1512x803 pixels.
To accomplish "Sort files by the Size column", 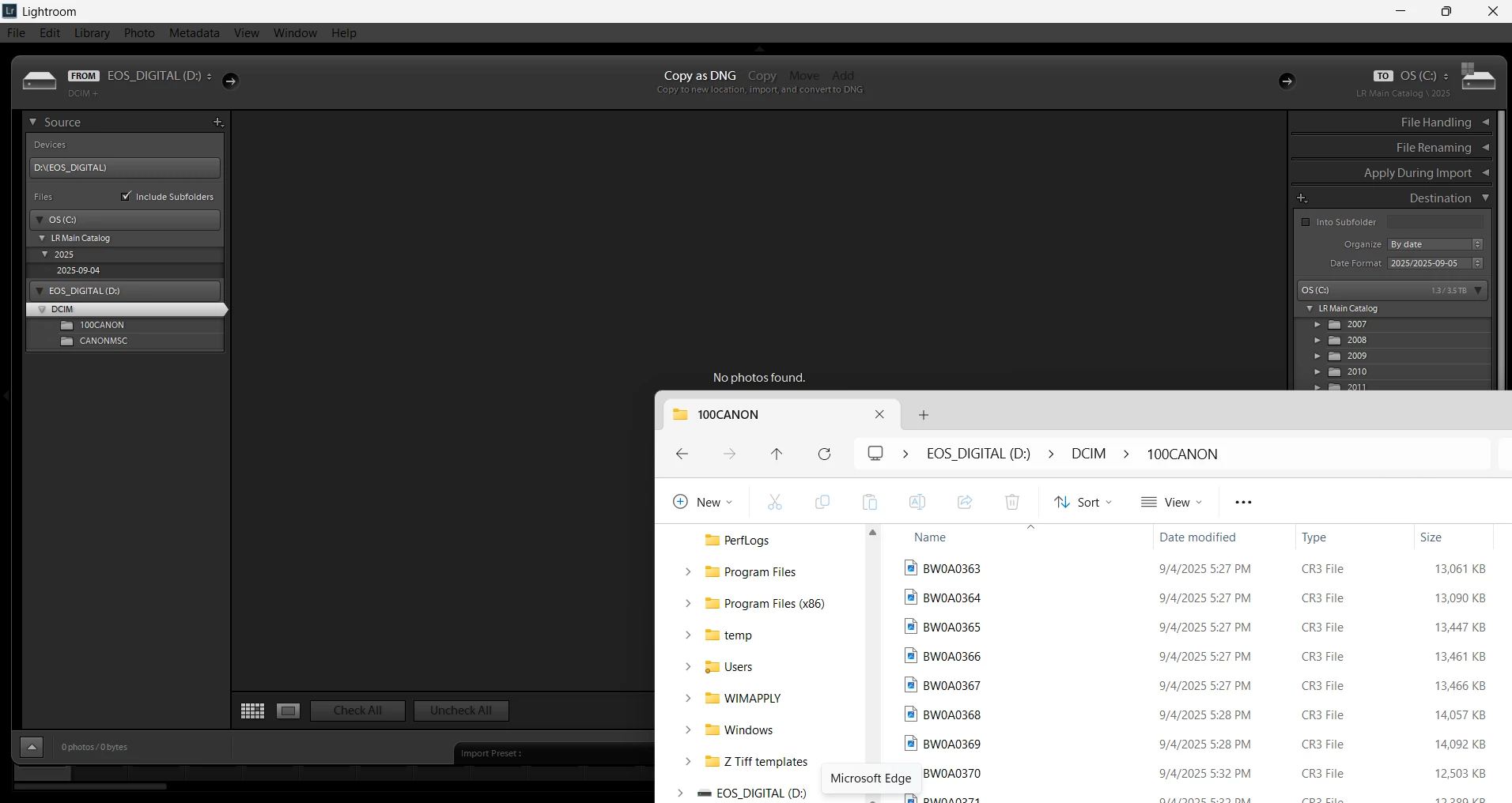I will pyautogui.click(x=1431, y=537).
